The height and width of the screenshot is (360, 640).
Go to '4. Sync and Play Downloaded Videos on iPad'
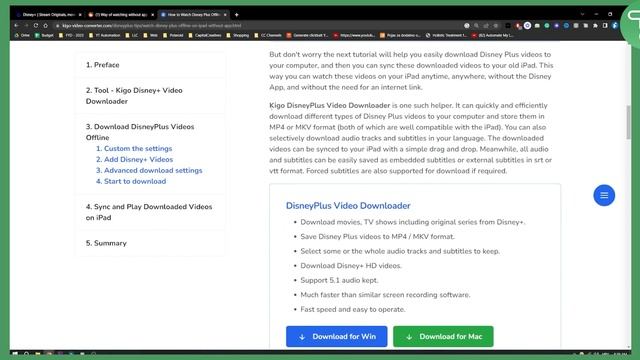(149, 212)
